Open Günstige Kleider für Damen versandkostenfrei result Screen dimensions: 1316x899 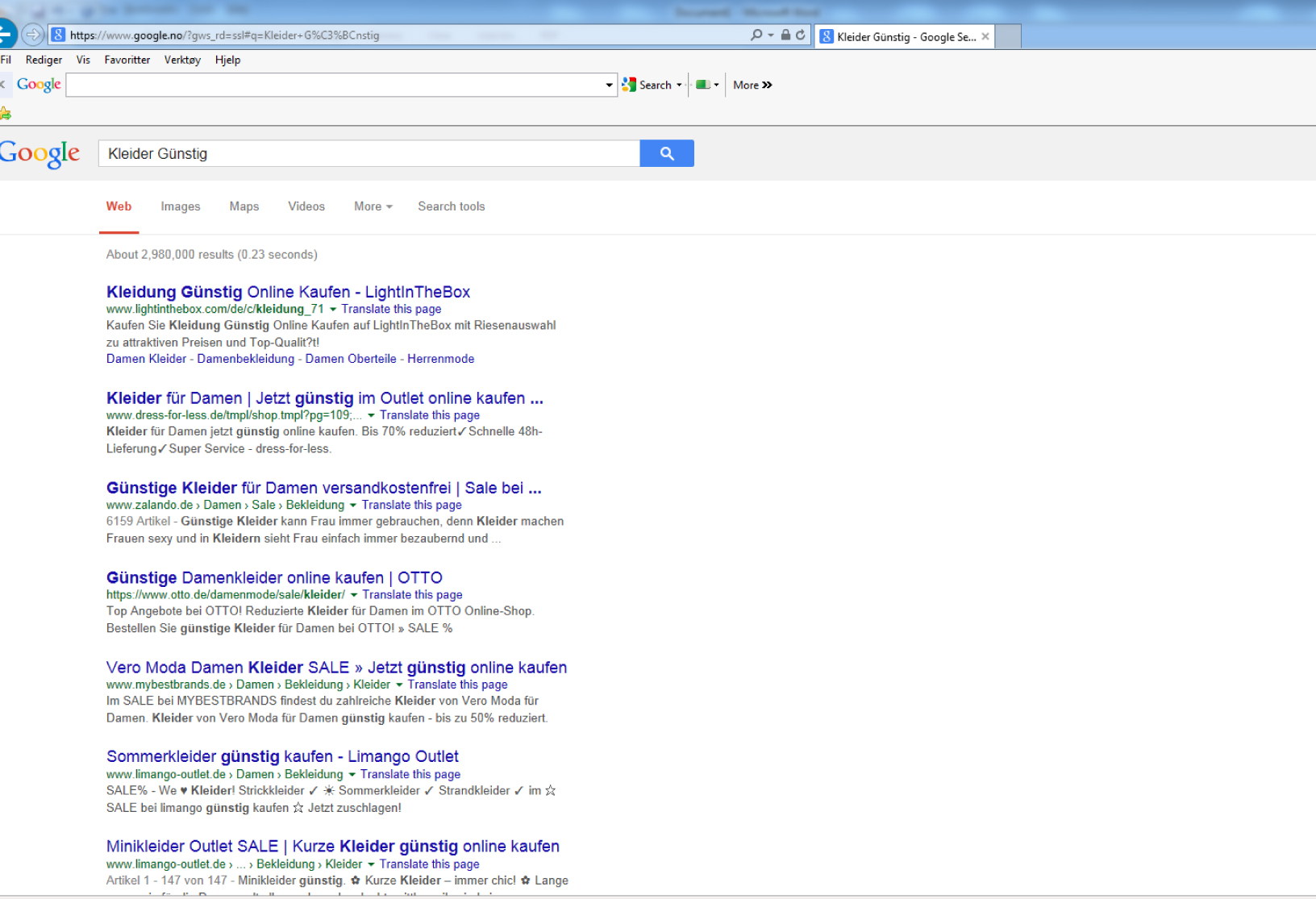(x=324, y=488)
